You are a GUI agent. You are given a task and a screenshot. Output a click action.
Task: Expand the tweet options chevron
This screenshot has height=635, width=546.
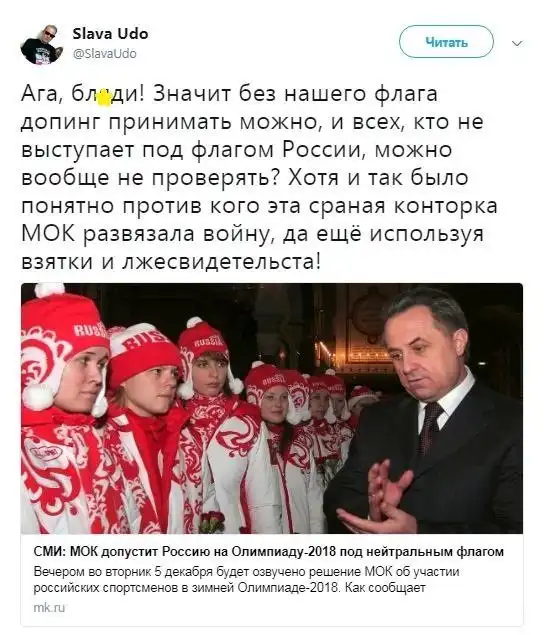(x=517, y=43)
